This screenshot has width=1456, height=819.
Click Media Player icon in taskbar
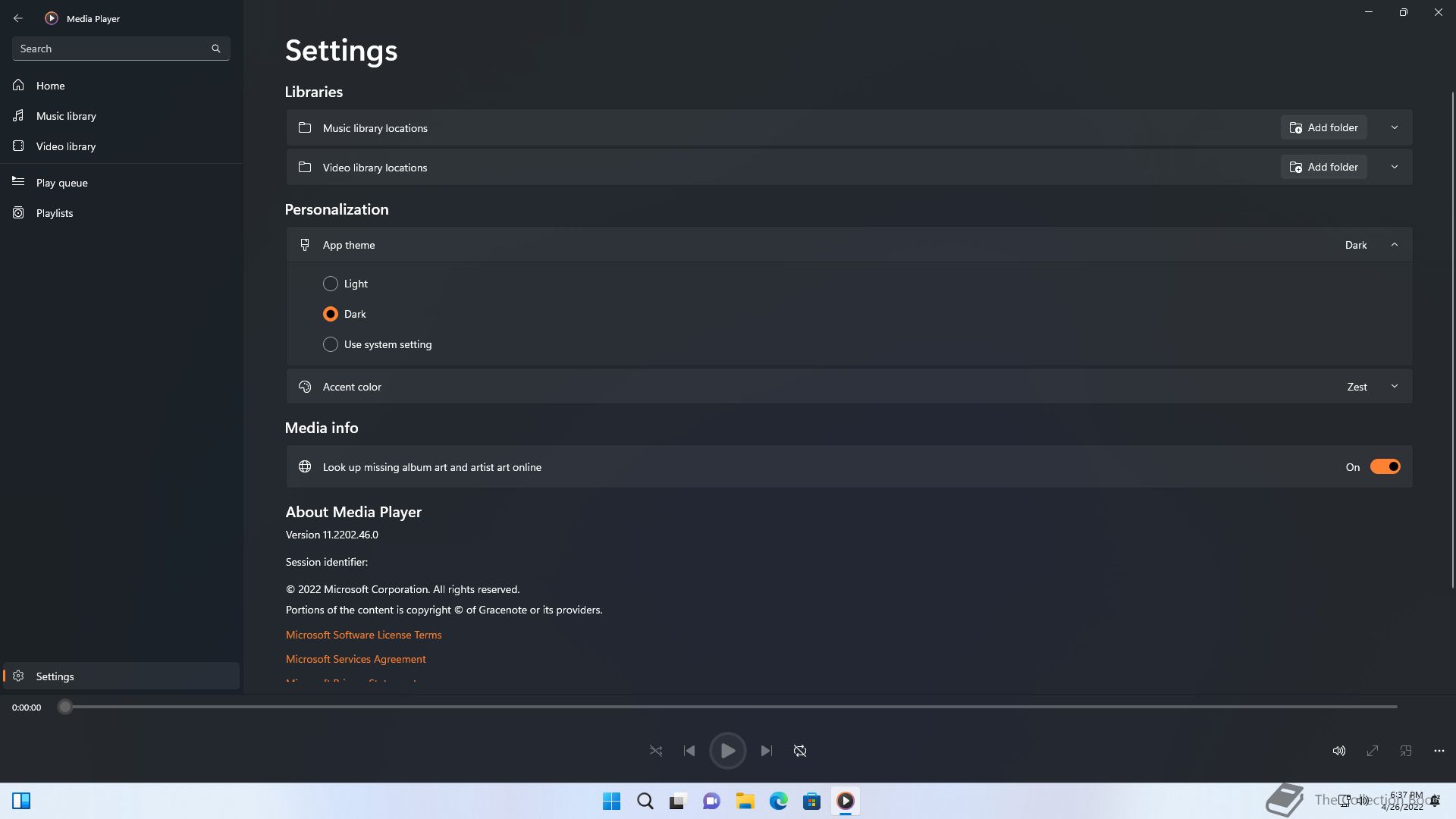tap(845, 801)
